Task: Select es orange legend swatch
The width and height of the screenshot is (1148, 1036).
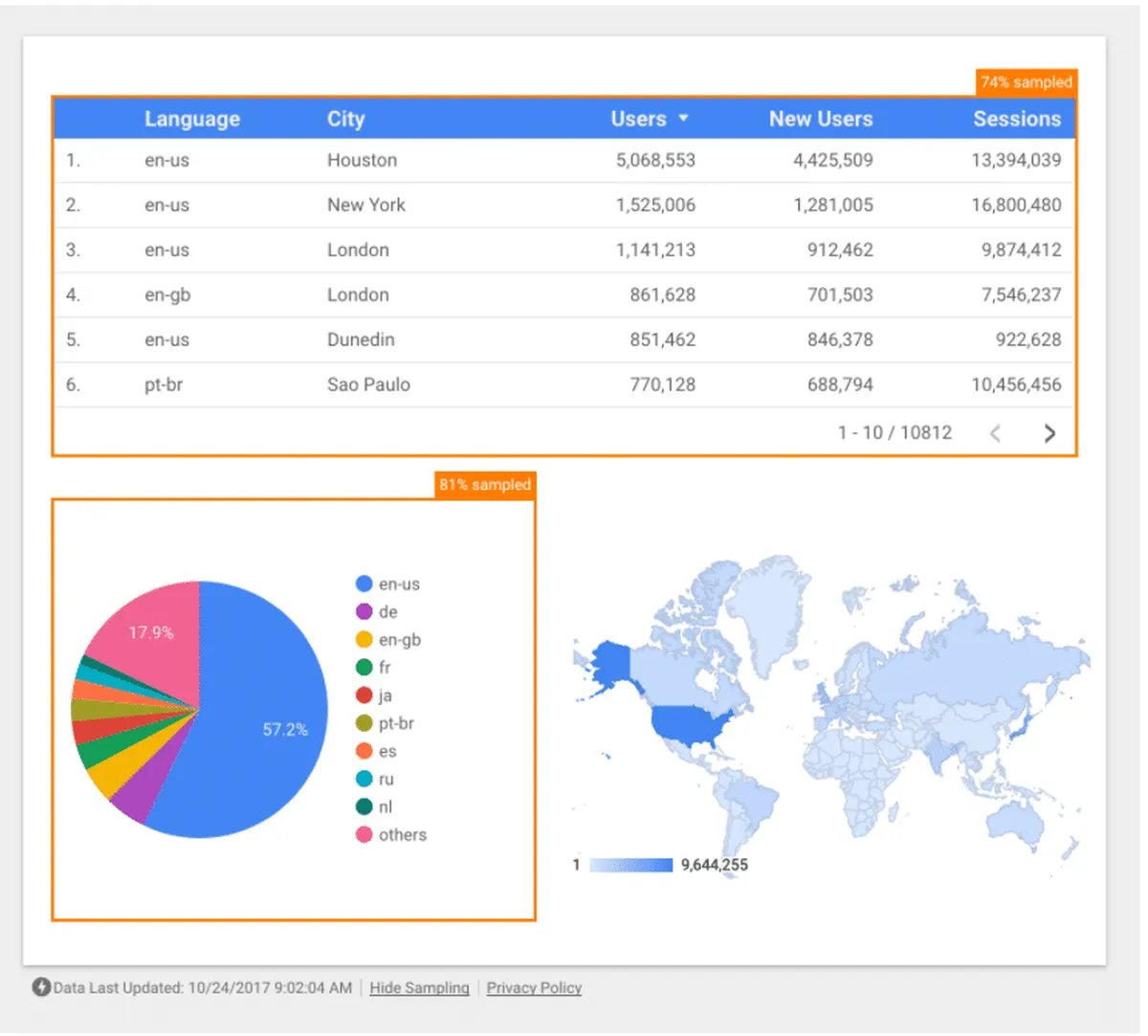Action: click(x=364, y=751)
